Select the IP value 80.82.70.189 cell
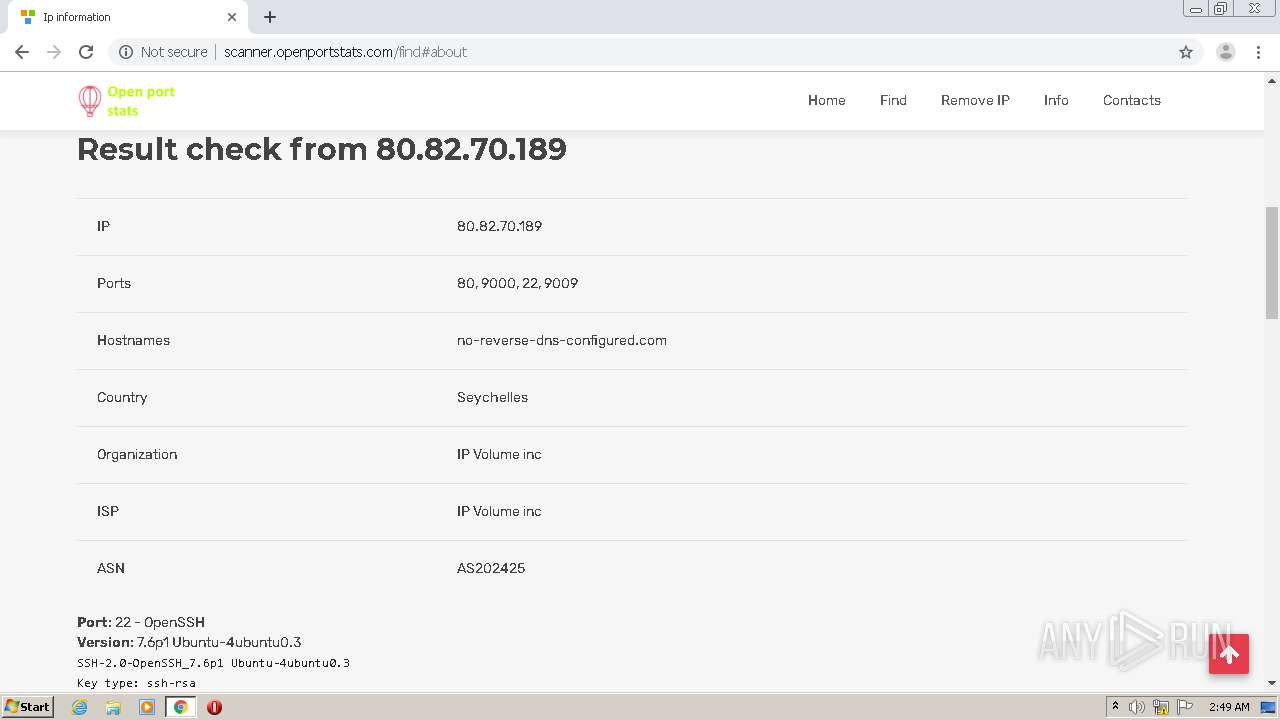Screen dimensions: 1280x720 499,226
